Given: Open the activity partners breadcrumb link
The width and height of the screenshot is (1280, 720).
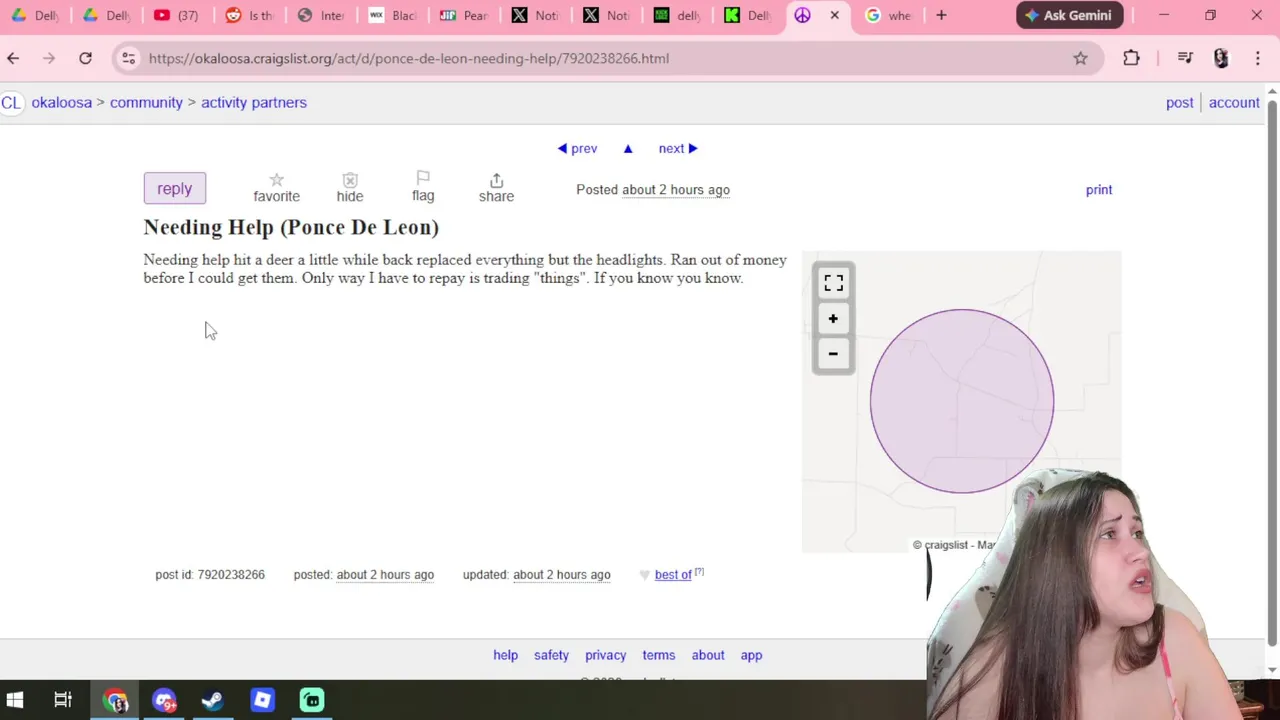Looking at the screenshot, I should [254, 102].
